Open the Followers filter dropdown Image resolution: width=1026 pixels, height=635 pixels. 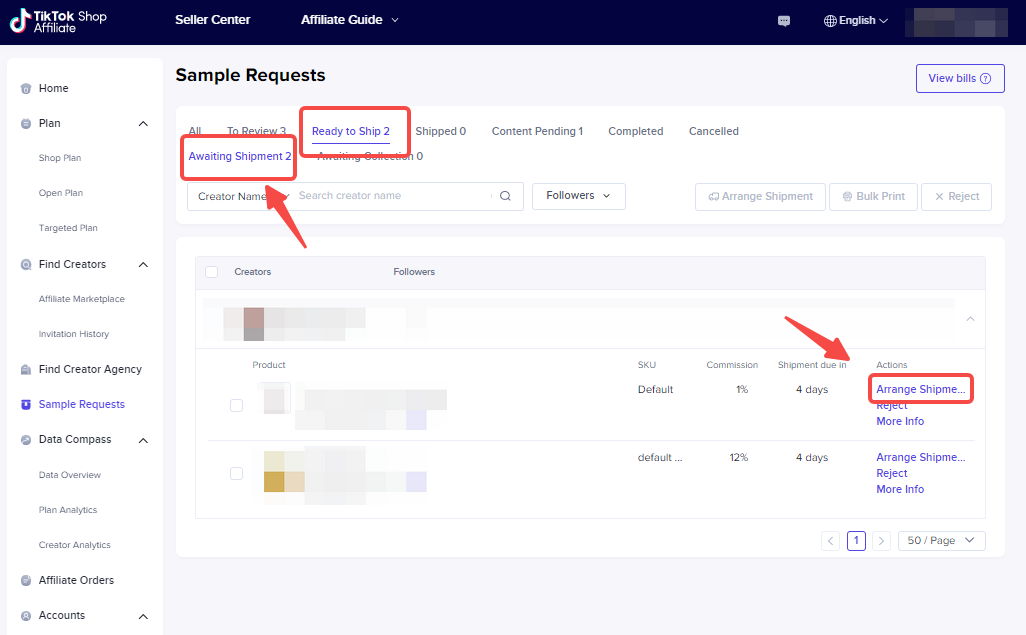click(578, 196)
